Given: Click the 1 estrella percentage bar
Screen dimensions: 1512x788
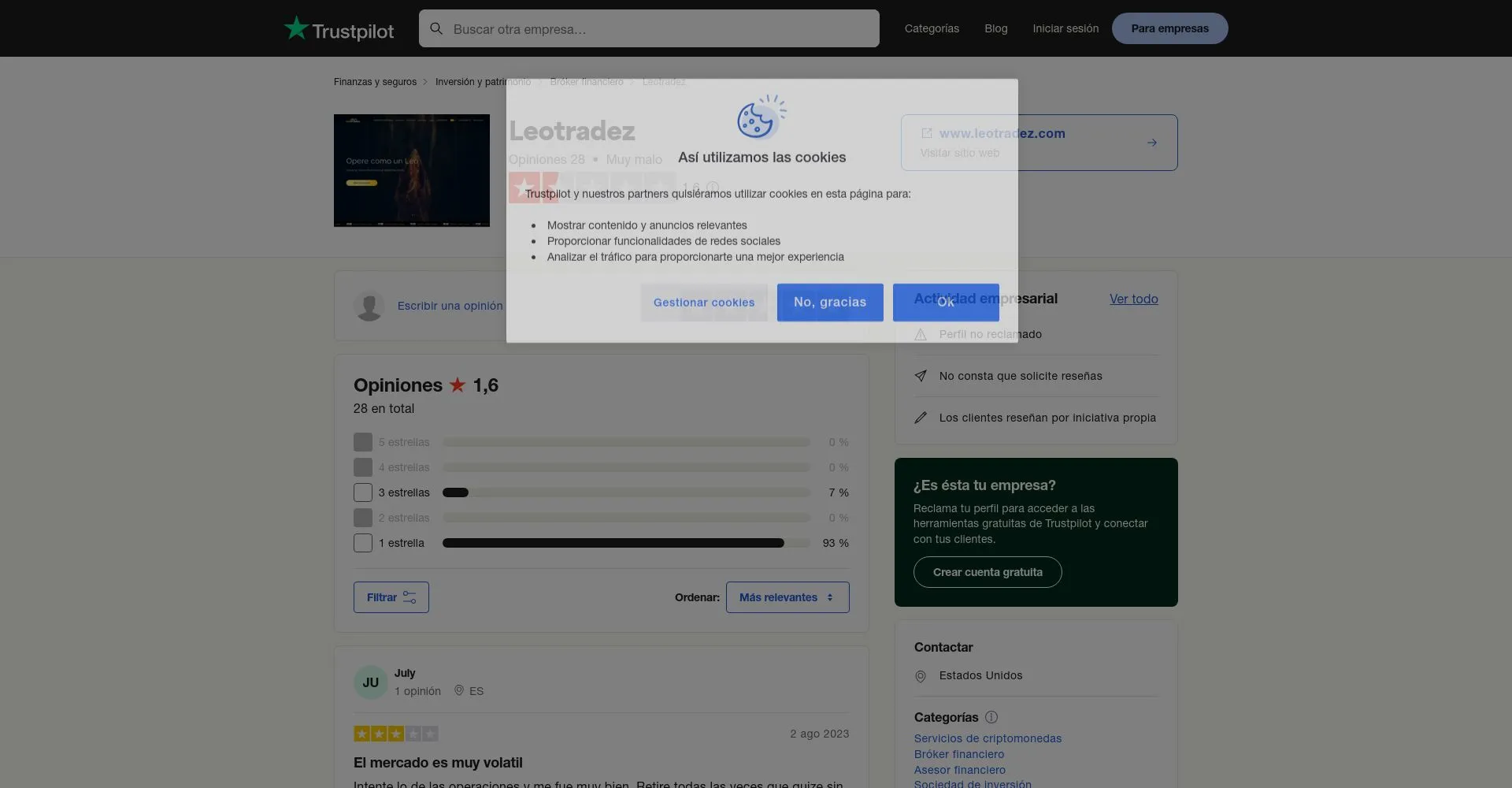Looking at the screenshot, I should pyautogui.click(x=626, y=543).
